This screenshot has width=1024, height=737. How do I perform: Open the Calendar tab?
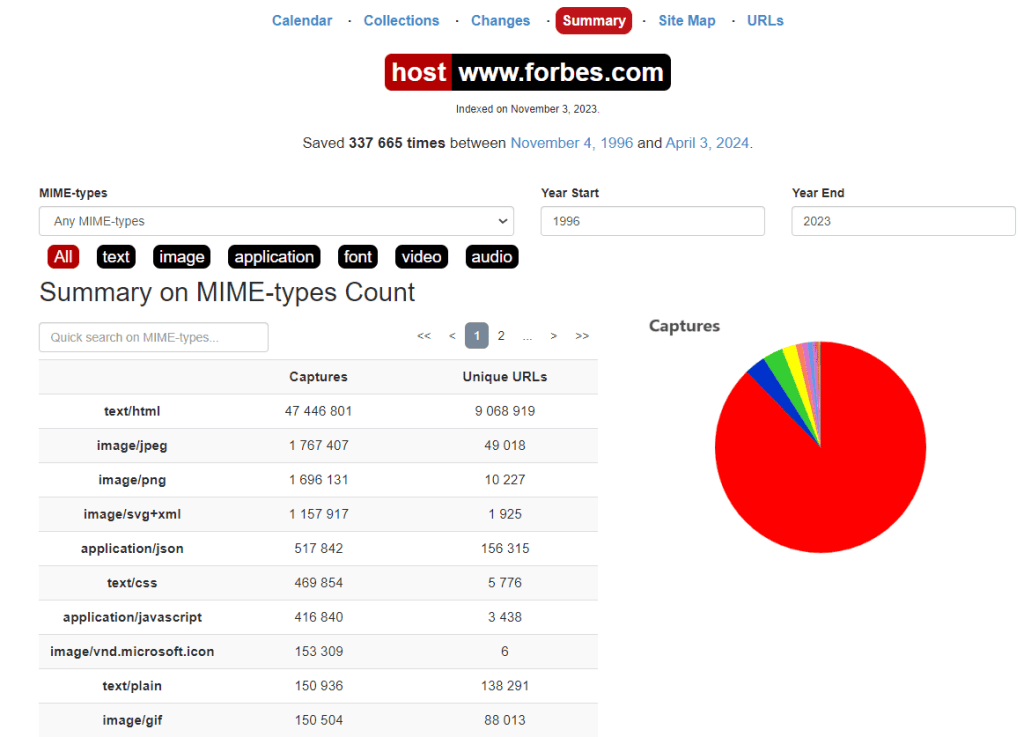(x=302, y=21)
